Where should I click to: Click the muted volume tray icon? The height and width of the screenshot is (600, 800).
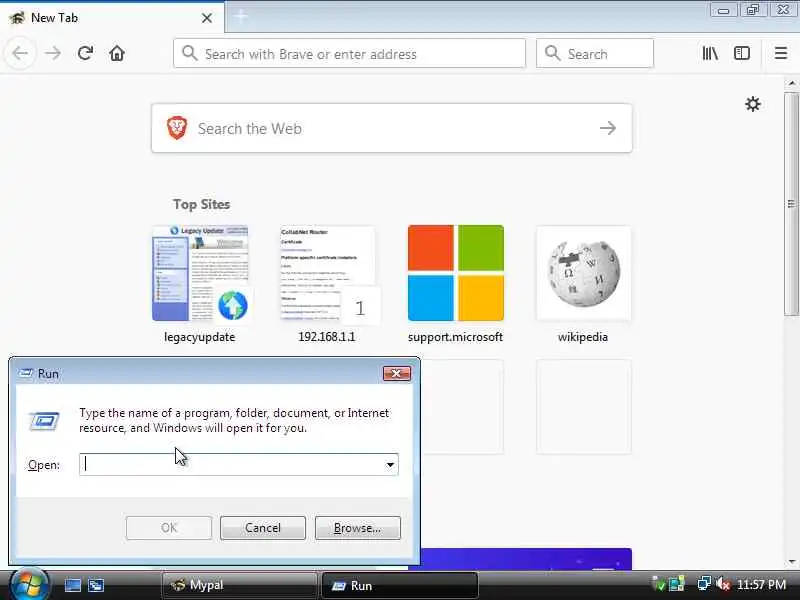722,584
